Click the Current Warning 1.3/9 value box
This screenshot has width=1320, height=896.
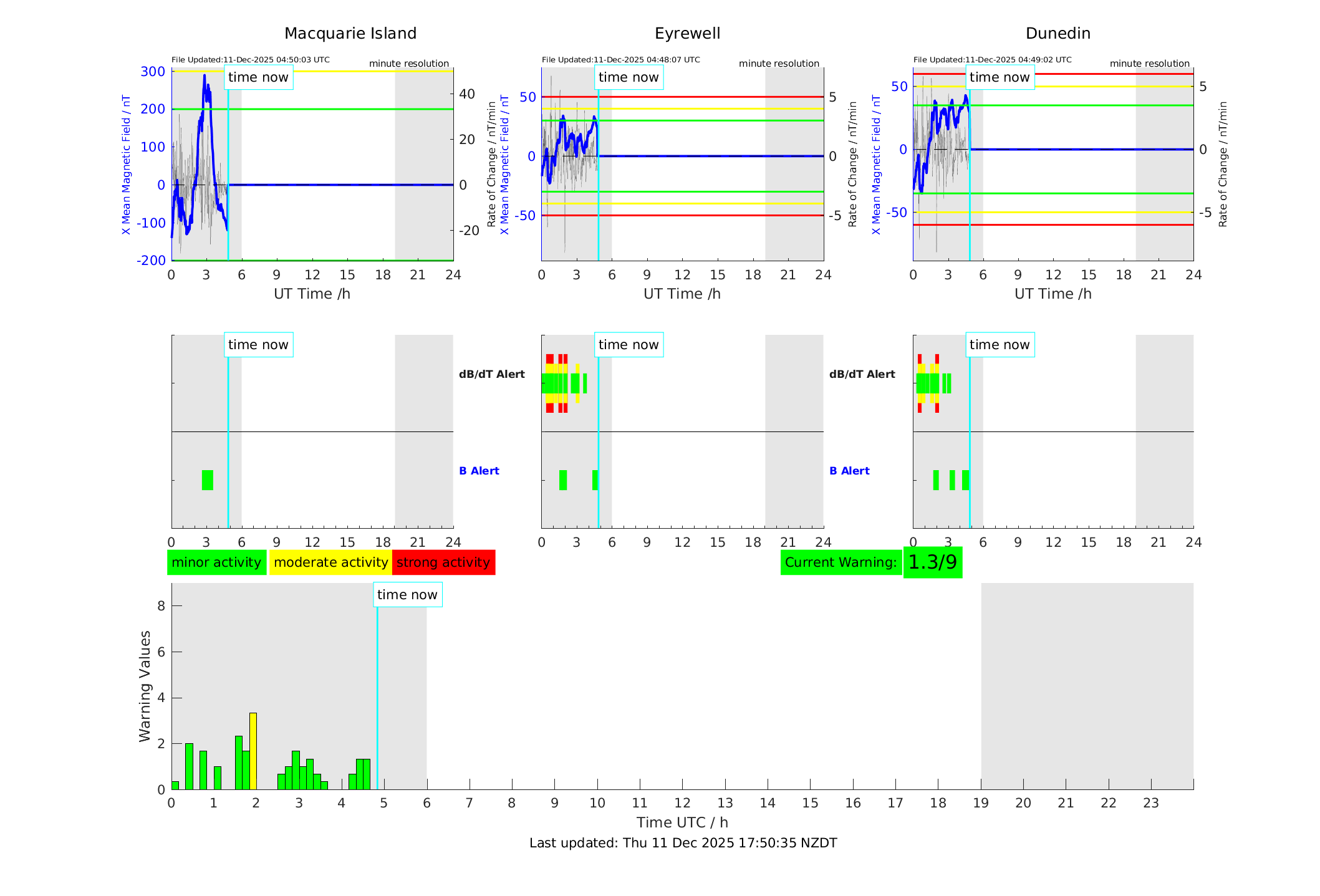[932, 562]
